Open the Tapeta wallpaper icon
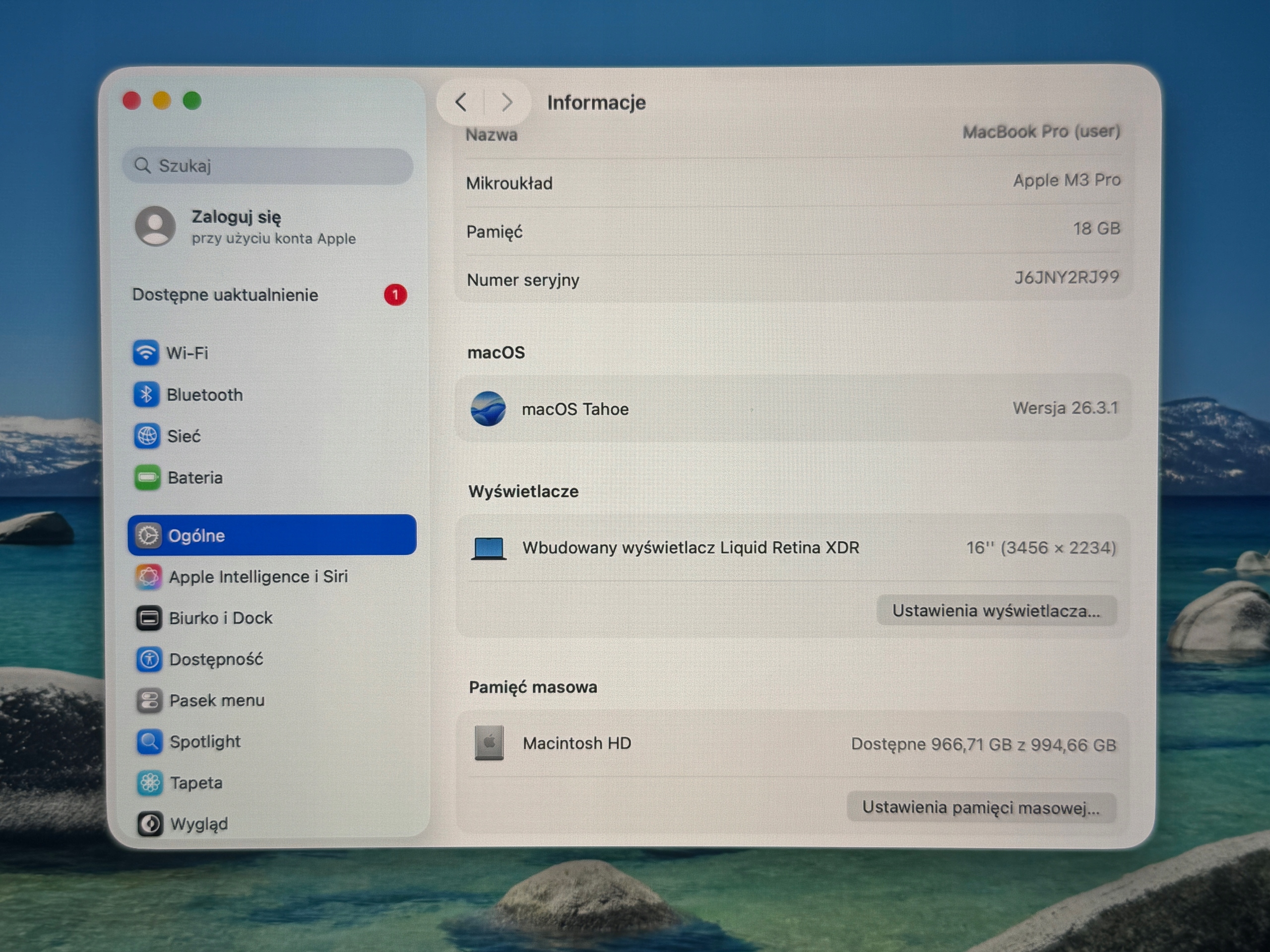 point(150,783)
